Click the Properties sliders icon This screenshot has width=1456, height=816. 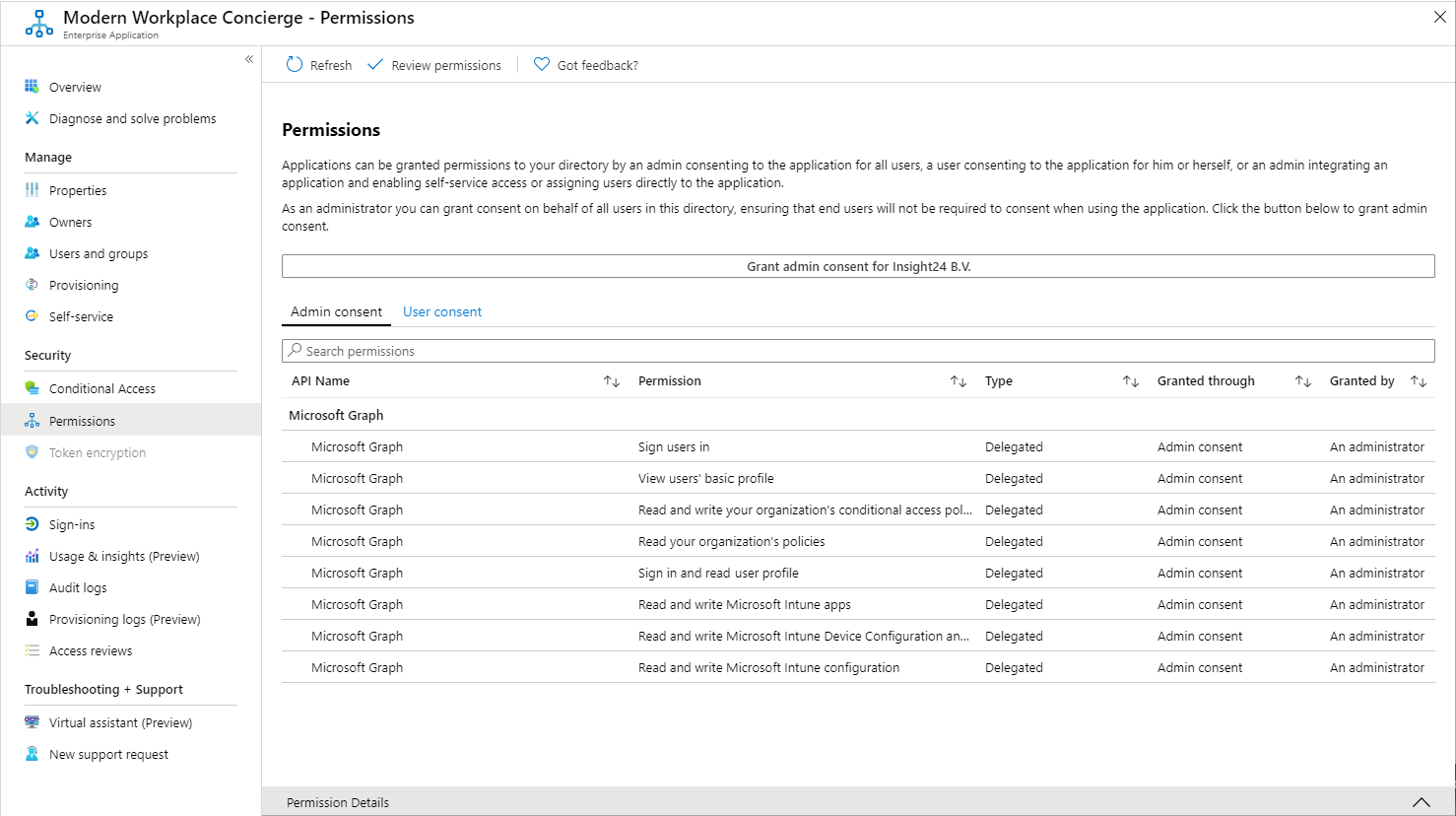click(x=32, y=190)
